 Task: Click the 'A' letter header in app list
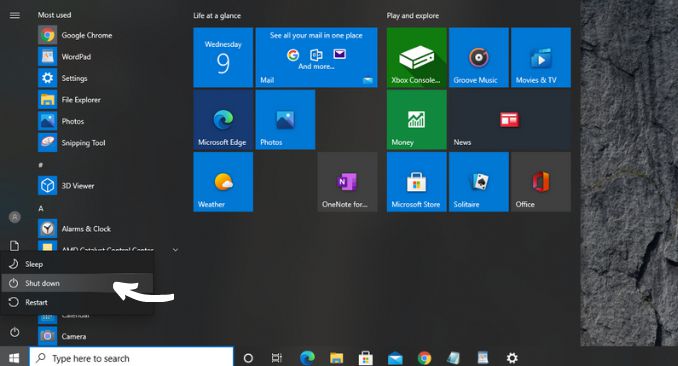point(41,209)
